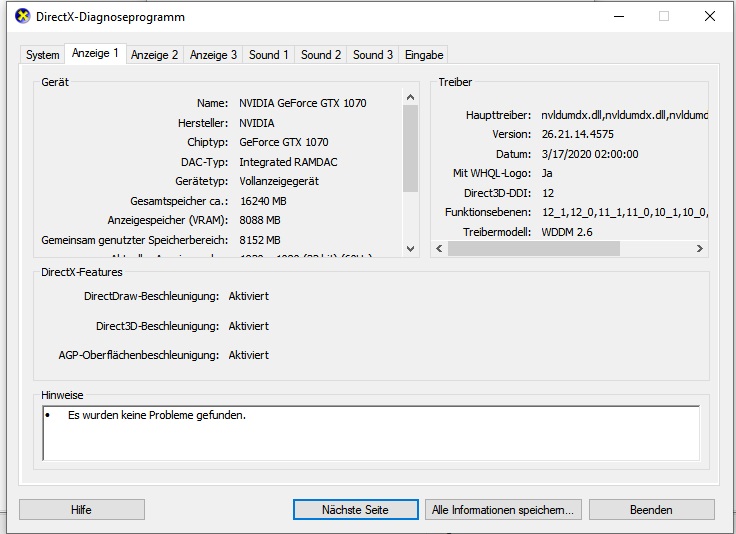The width and height of the screenshot is (736, 534).
Task: Click the Hersteller value NVIDIA
Action: click(257, 123)
